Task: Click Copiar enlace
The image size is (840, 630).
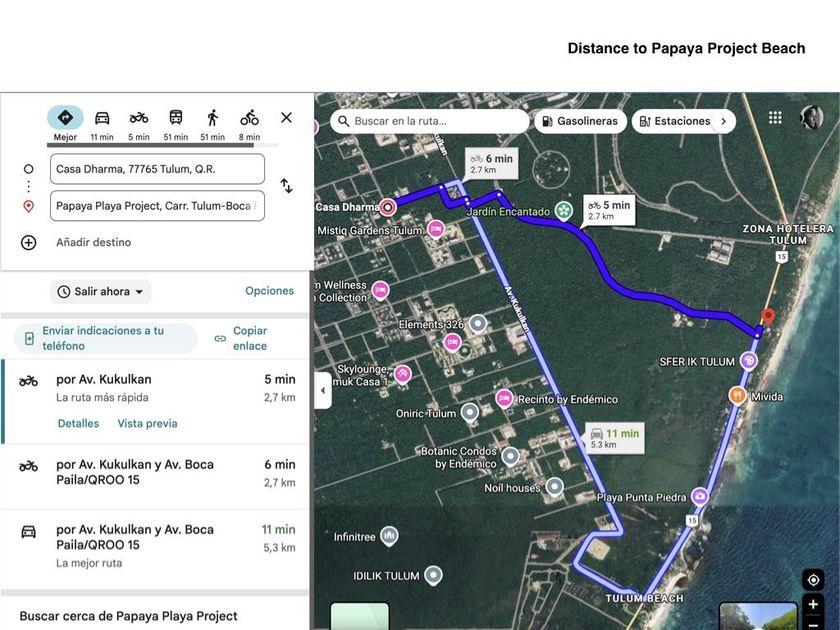Action: (x=241, y=338)
